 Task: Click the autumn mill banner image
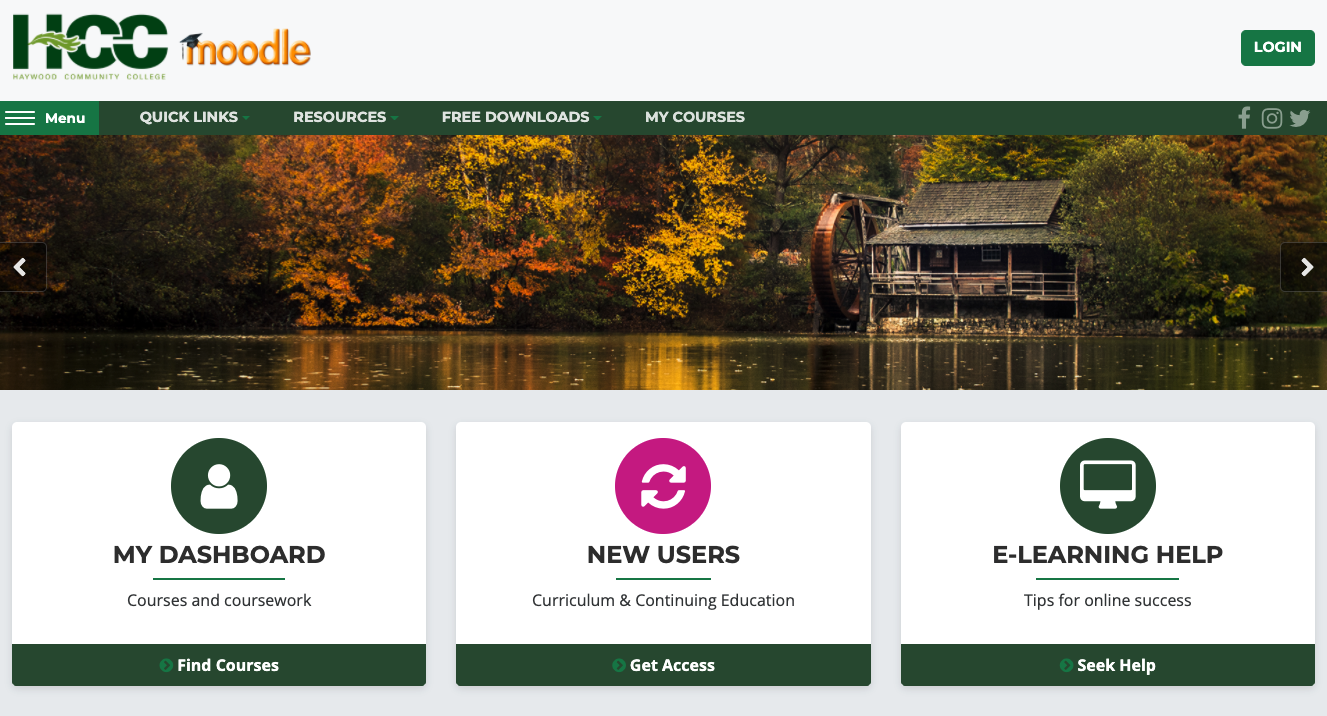pos(663,262)
